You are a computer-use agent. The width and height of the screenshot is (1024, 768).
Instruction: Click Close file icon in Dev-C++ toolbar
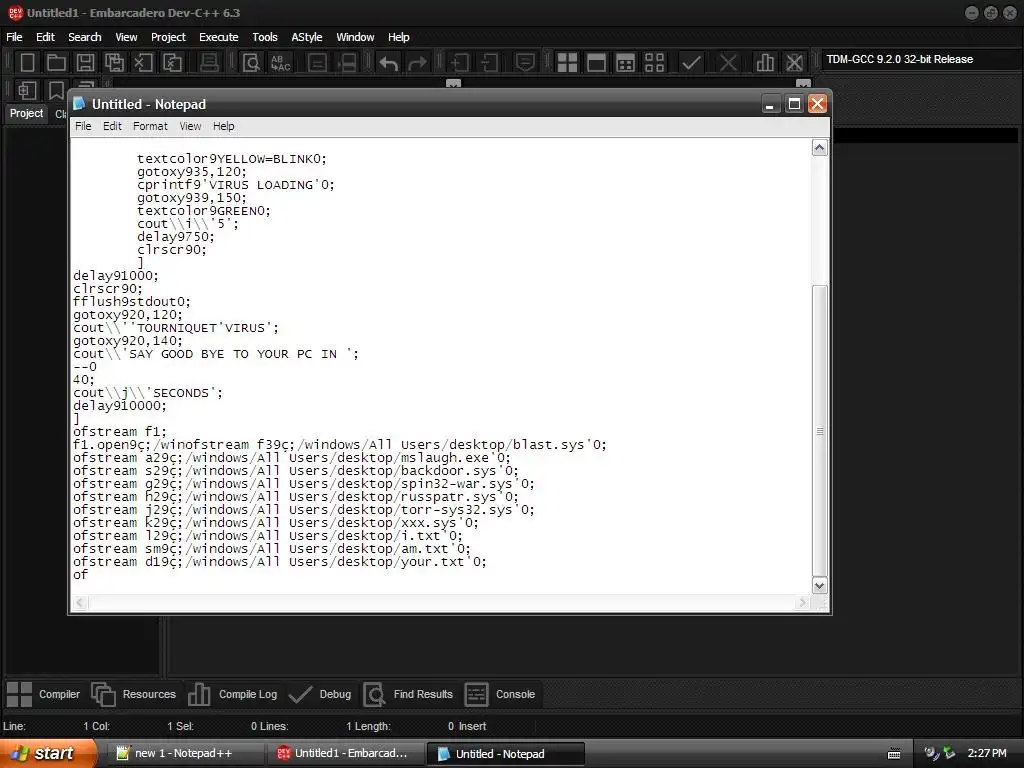tap(143, 63)
